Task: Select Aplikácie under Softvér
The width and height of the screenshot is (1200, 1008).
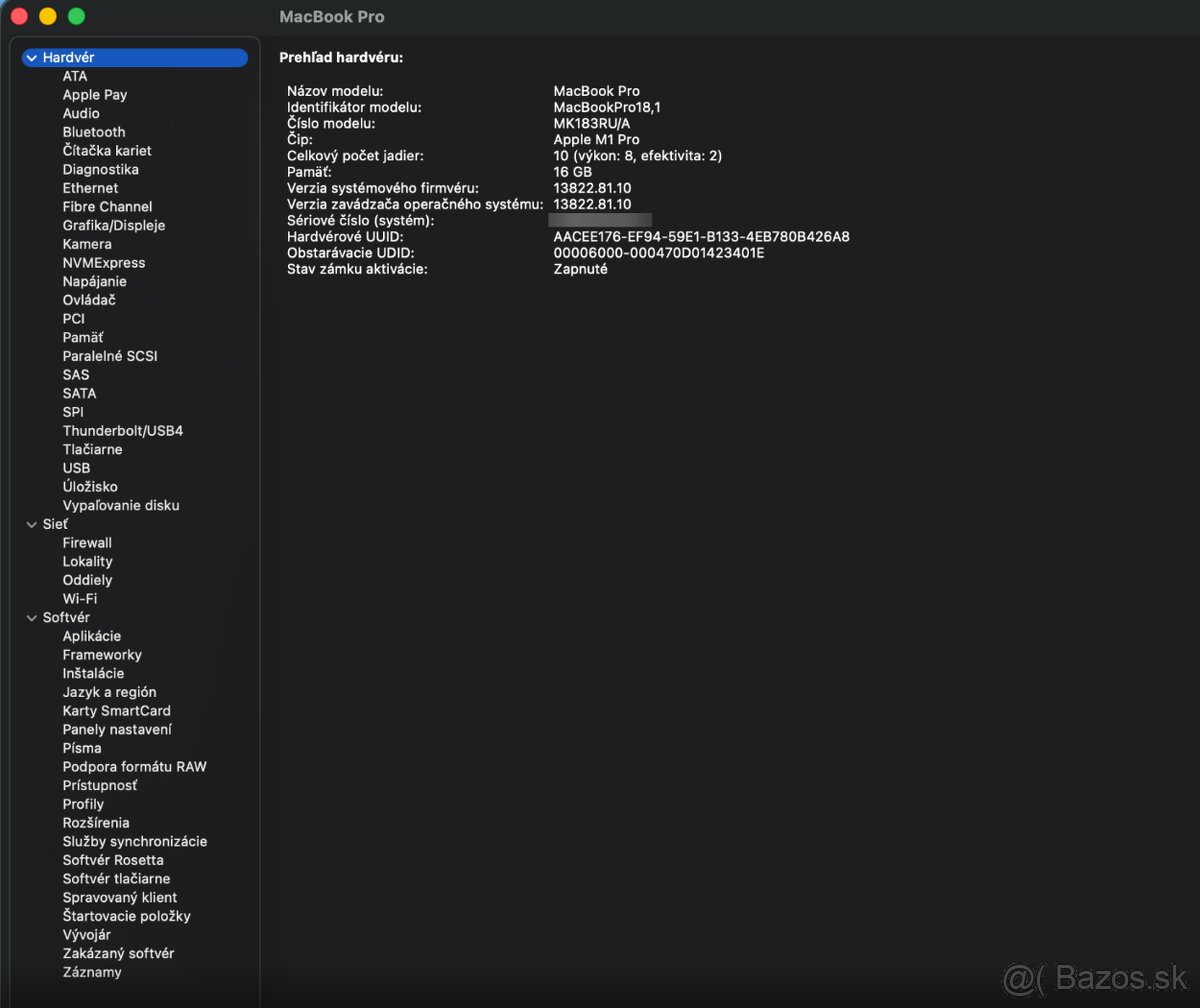Action: (91, 636)
